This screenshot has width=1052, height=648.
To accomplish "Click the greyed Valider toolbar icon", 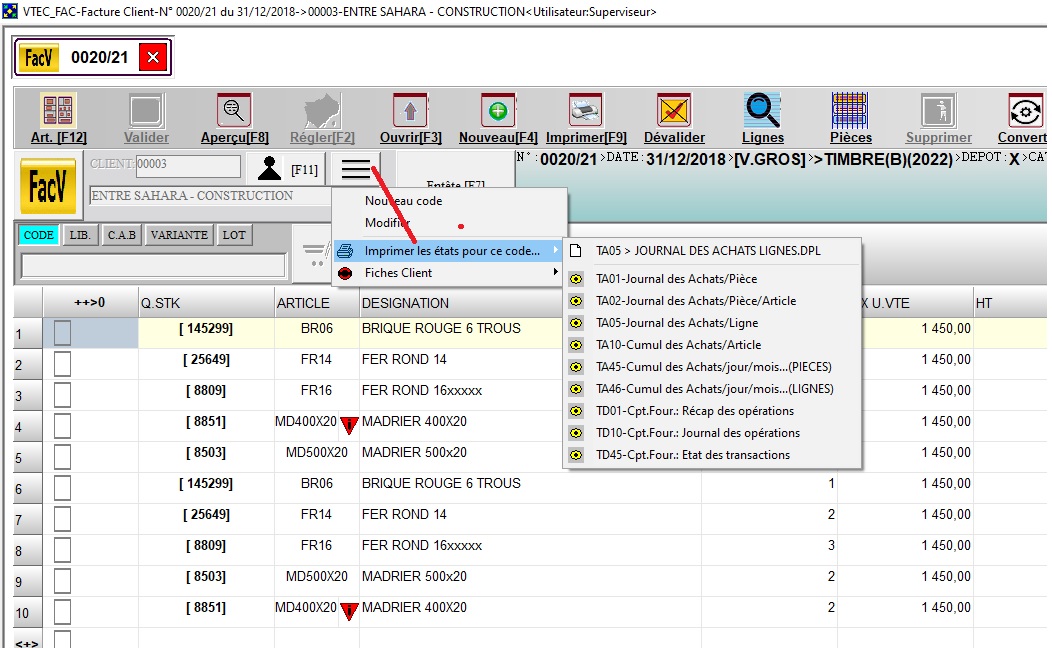I will [x=146, y=111].
